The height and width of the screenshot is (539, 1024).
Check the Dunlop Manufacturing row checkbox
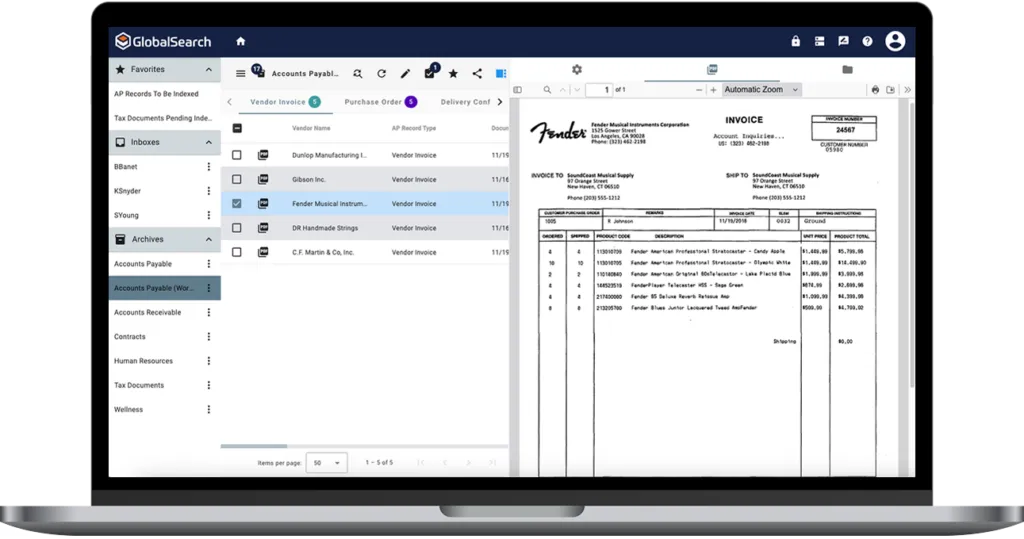[x=237, y=155]
